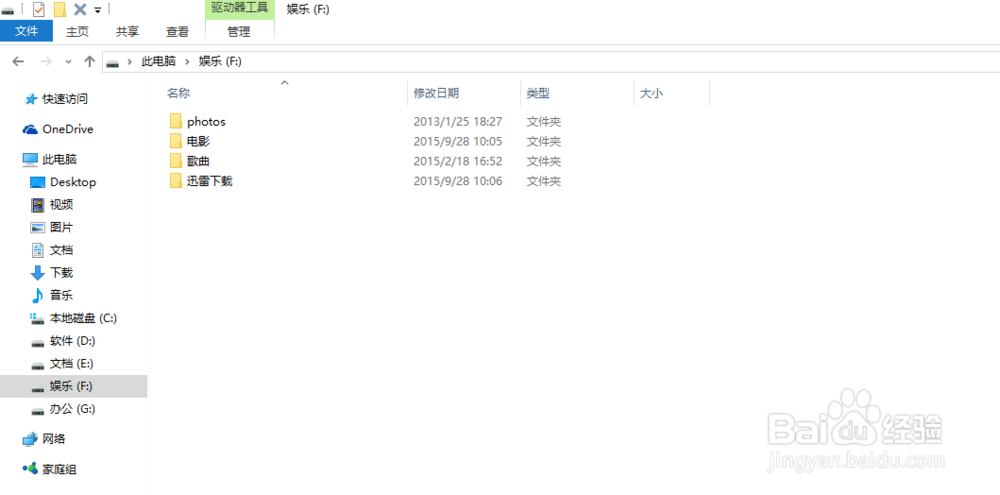Click the Forward navigation arrow

45,61
